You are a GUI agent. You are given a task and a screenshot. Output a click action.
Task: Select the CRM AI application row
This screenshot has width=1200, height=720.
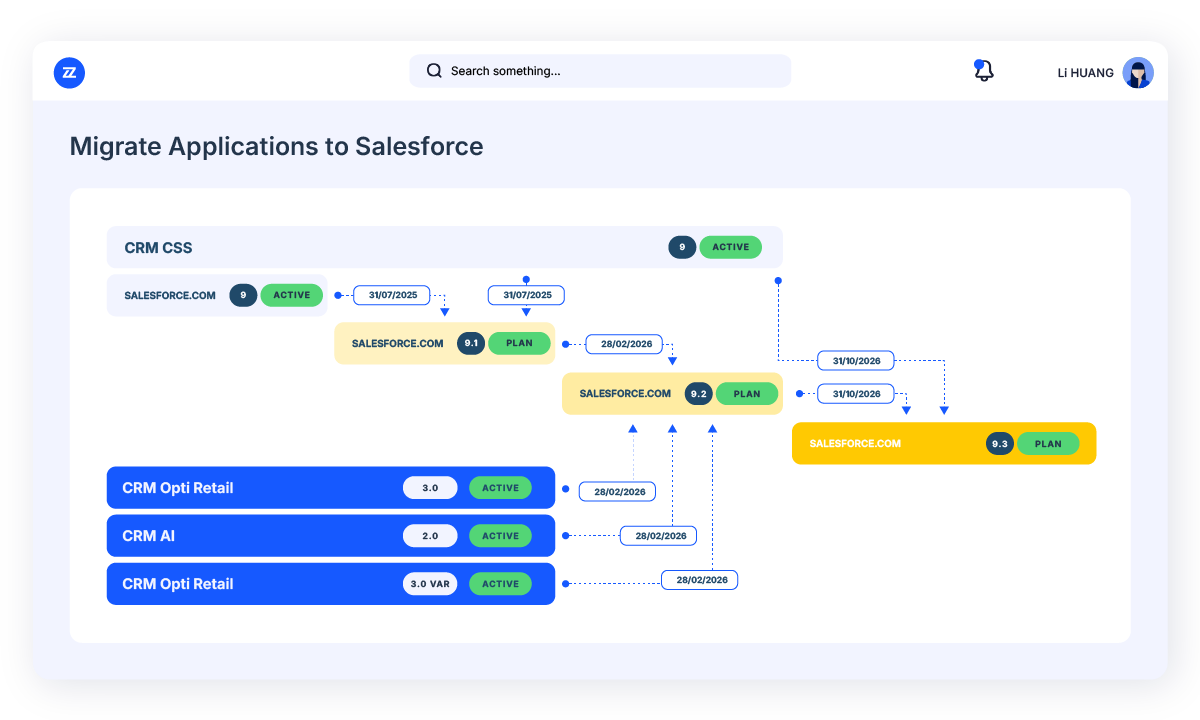click(331, 536)
